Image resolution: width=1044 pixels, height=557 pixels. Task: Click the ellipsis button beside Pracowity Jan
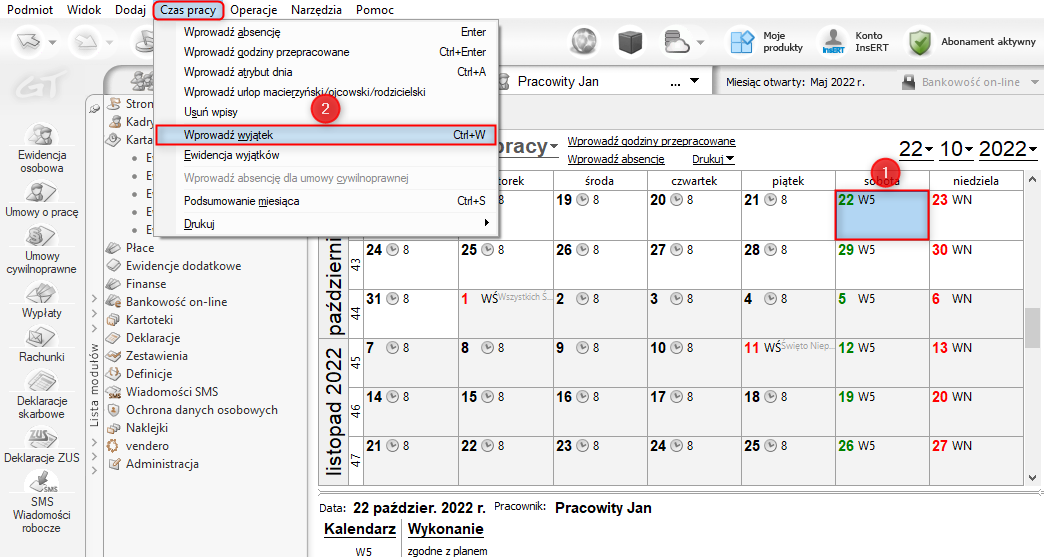[675, 83]
